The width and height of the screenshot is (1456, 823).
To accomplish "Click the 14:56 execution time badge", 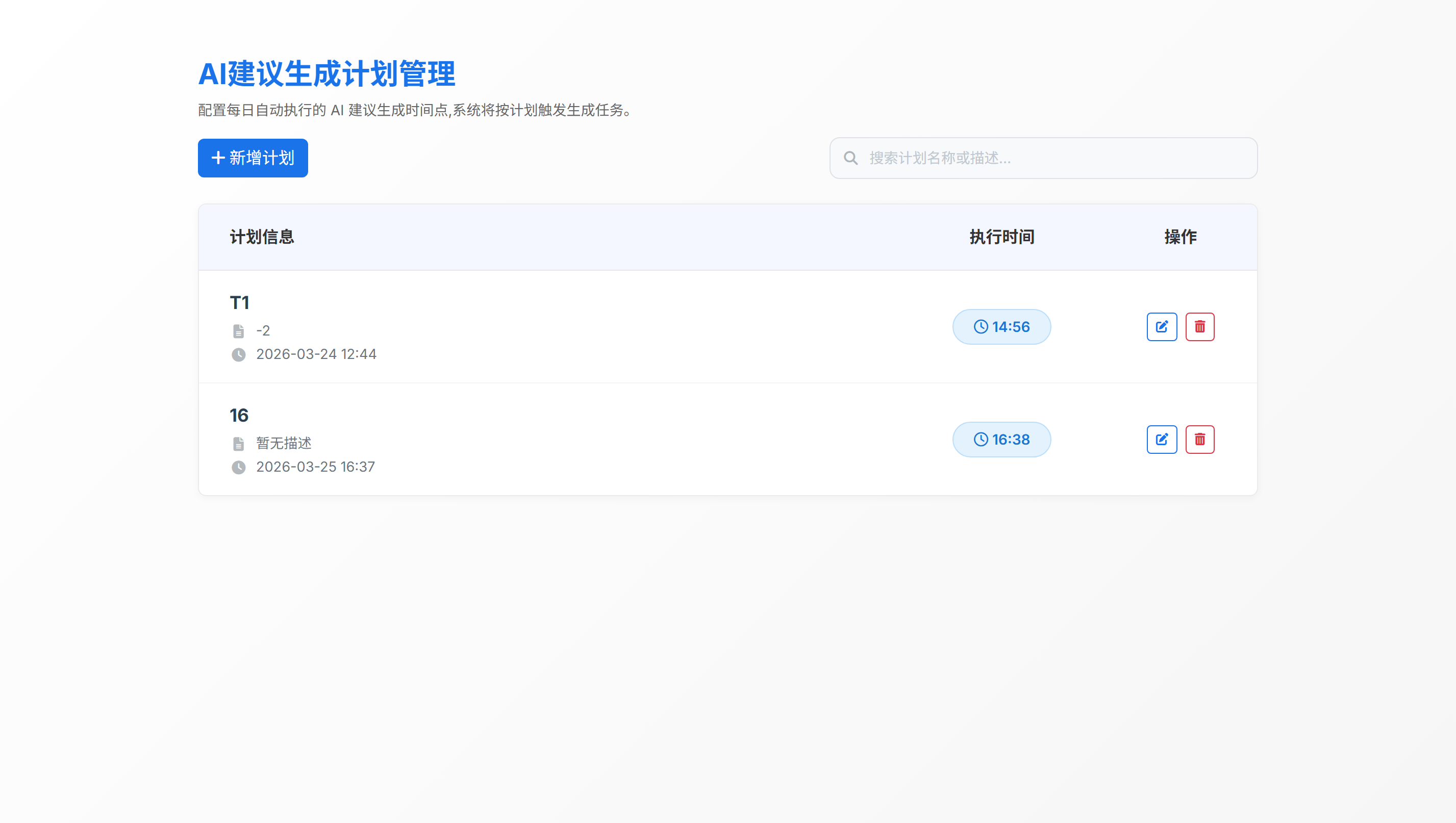I will click(1010, 327).
